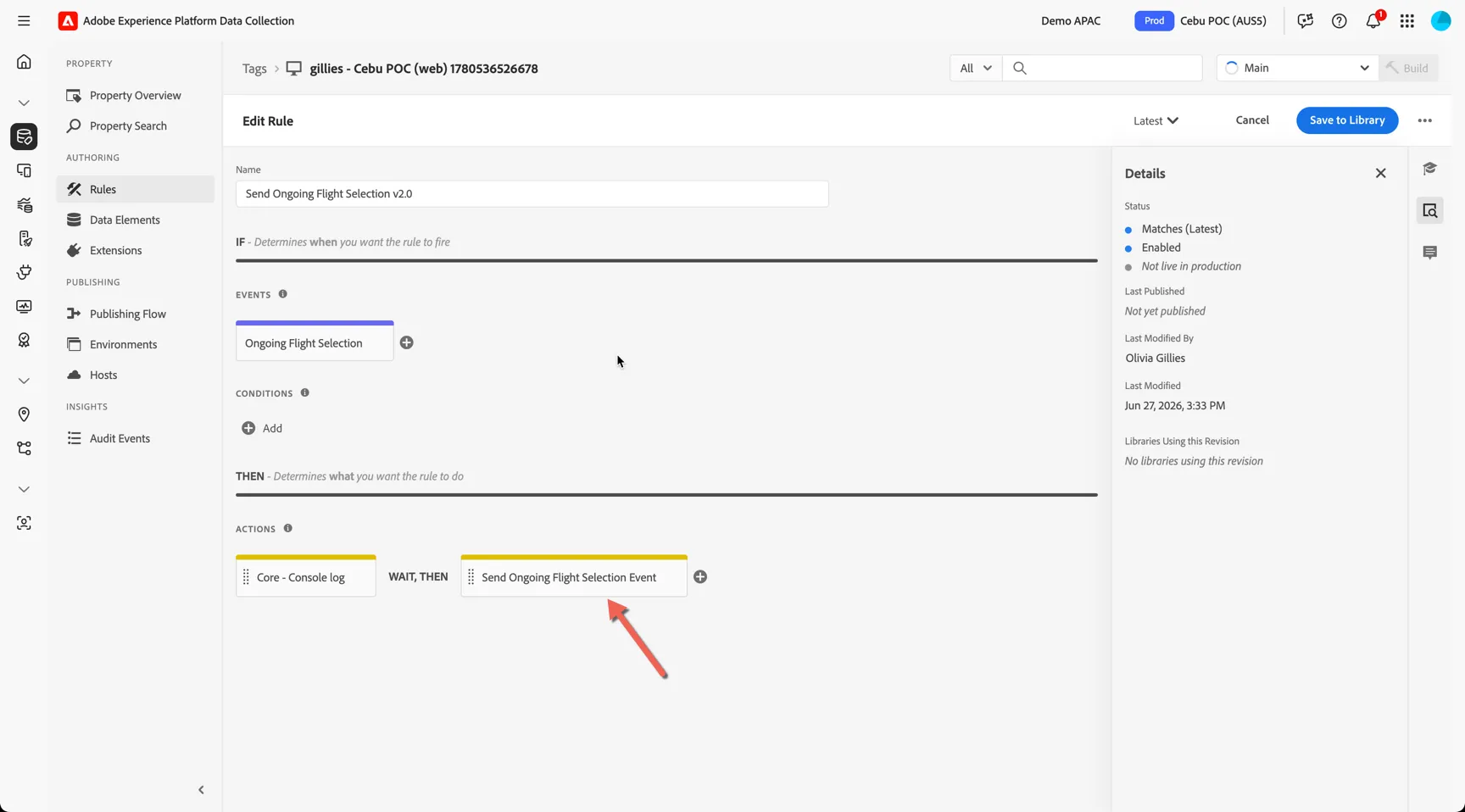
Task: Collapse the left sidebar with chevron
Action: [201, 790]
